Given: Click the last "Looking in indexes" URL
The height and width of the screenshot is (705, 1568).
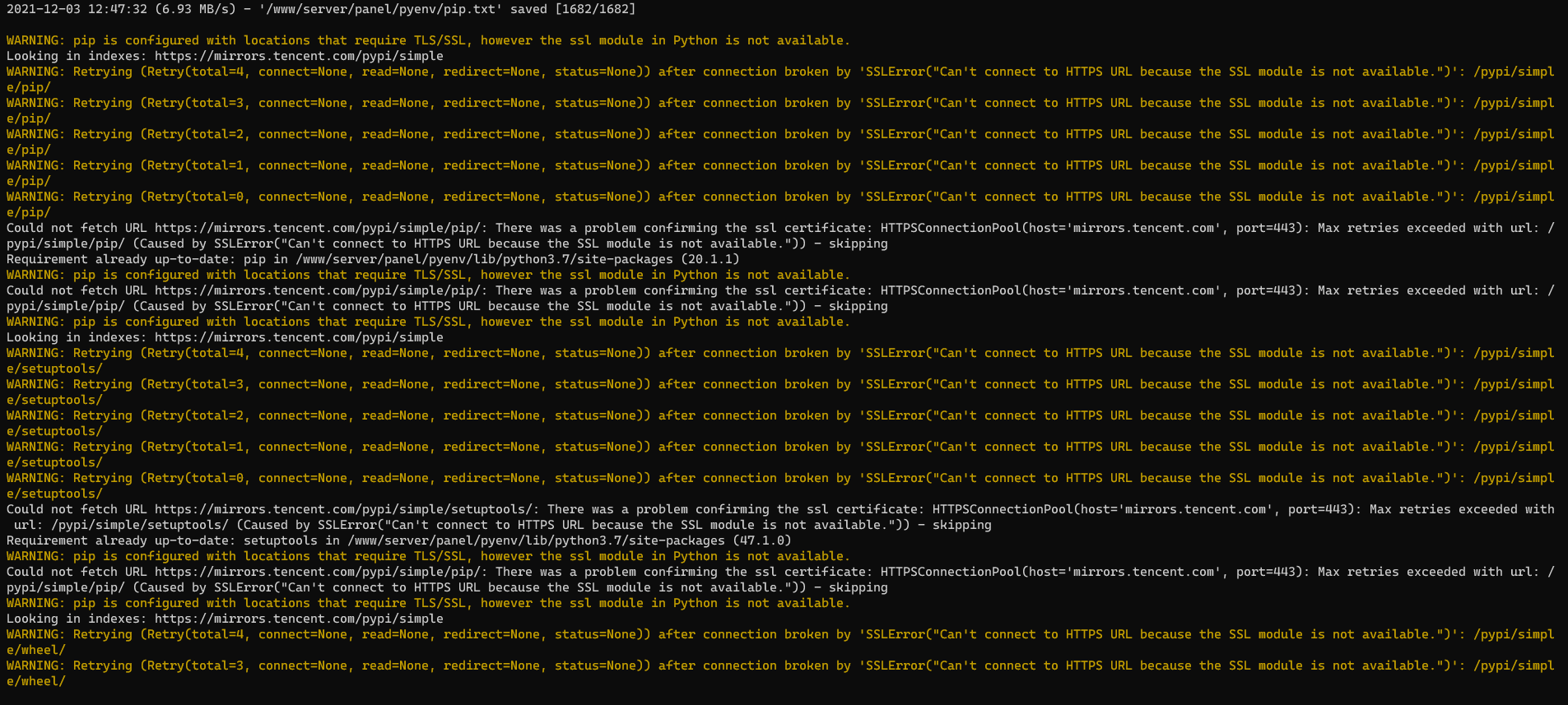Looking at the screenshot, I should [299, 619].
